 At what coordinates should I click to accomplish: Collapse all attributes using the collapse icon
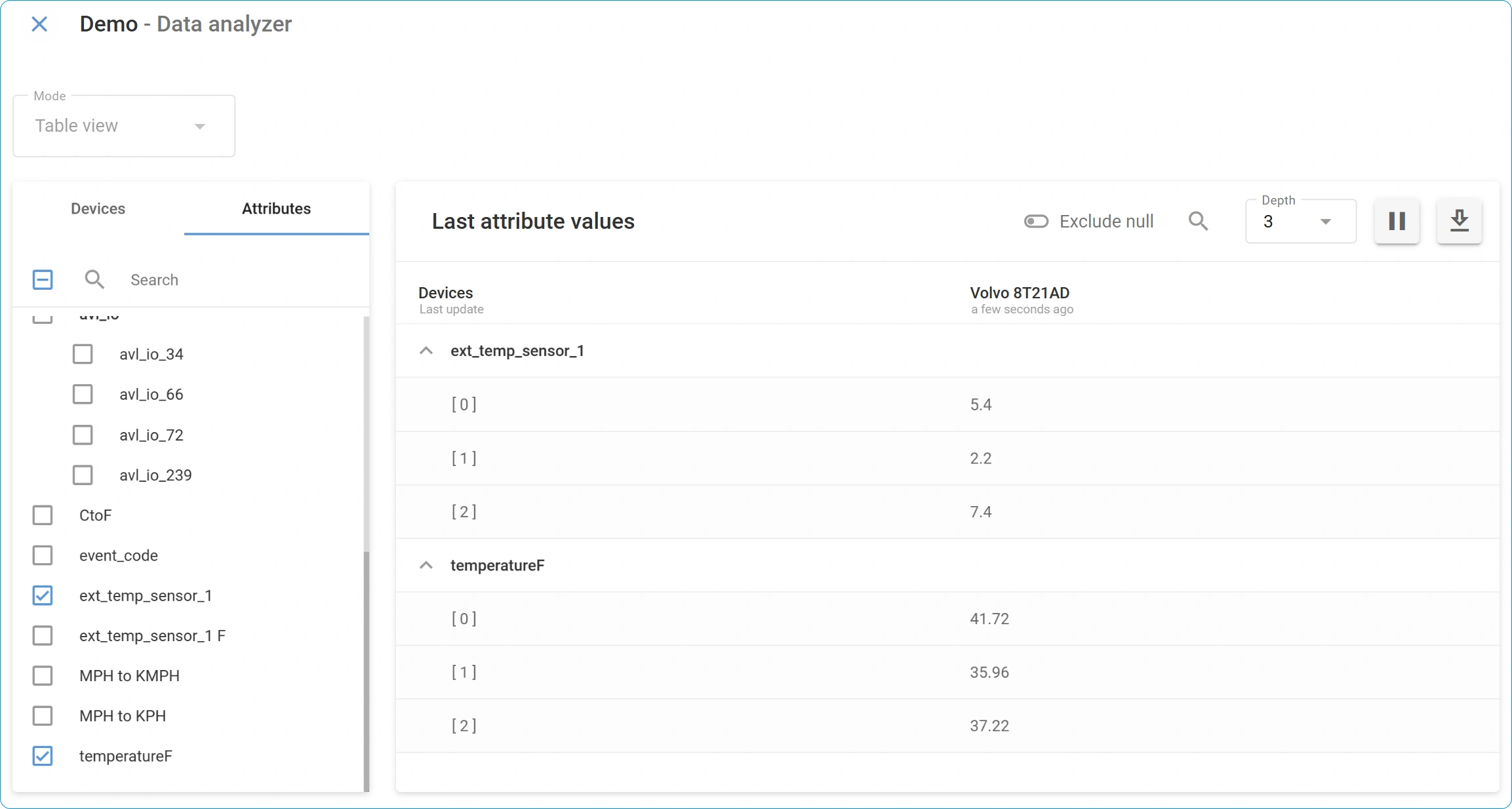tap(42, 279)
